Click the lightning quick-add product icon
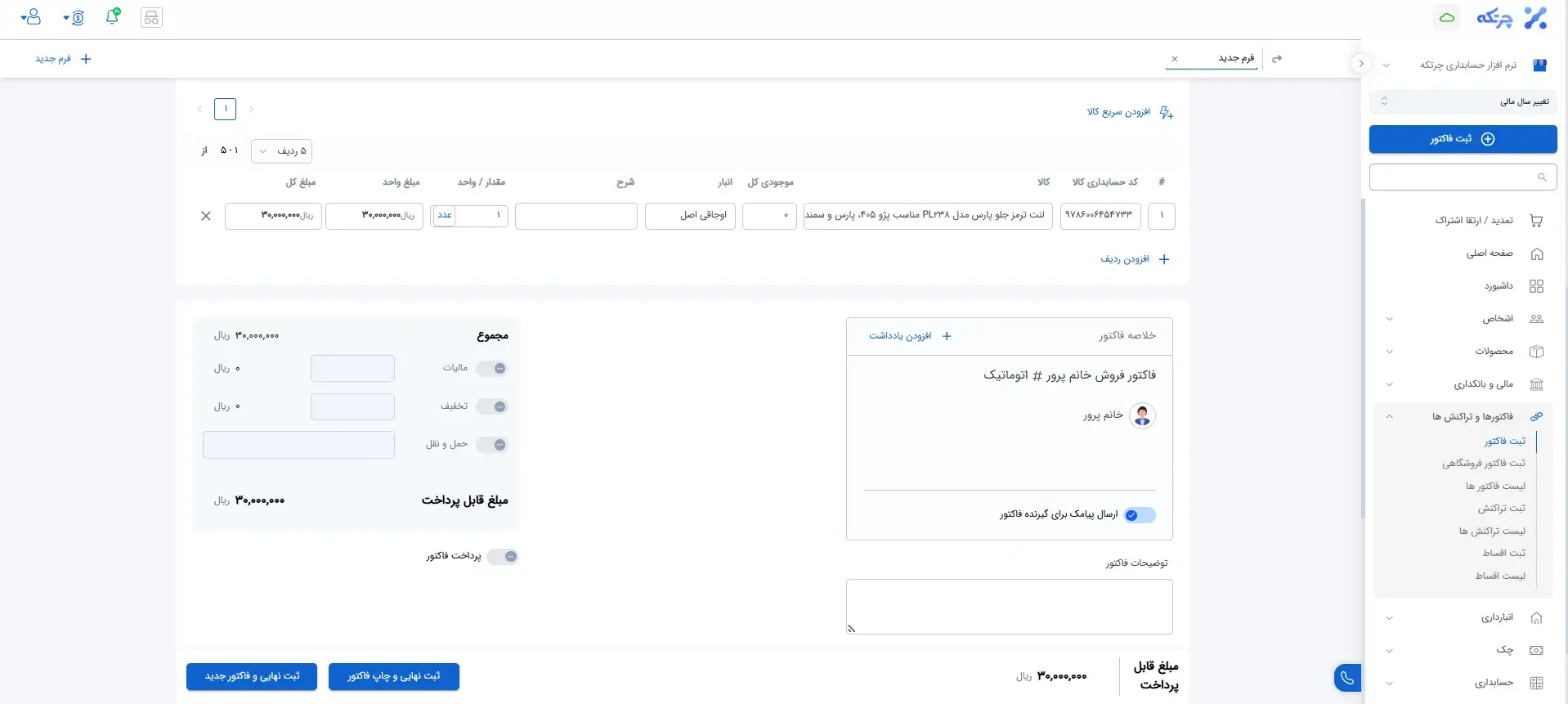1568x704 pixels. [1167, 113]
